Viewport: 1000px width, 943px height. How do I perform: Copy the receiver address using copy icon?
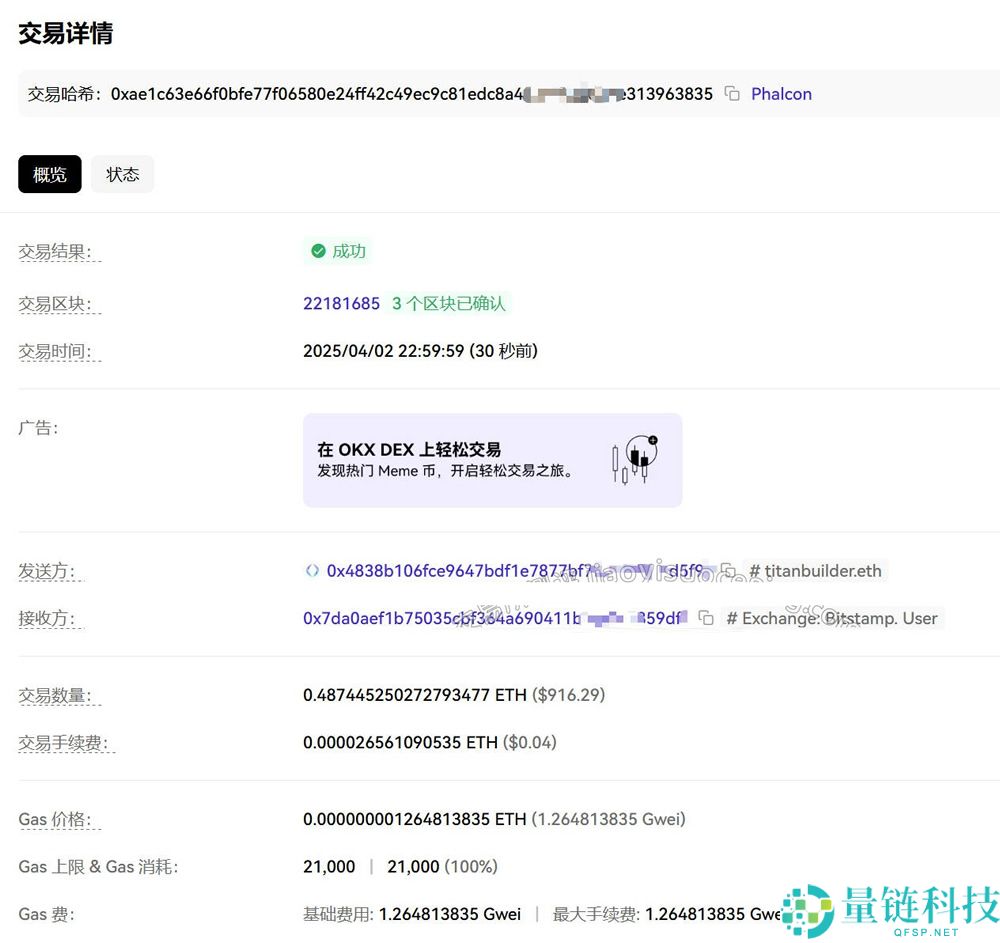[705, 618]
